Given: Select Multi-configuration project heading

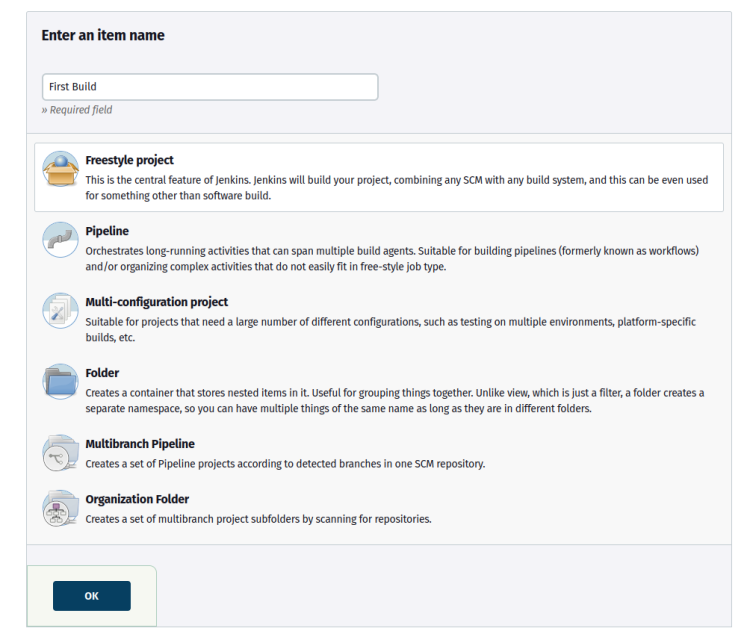Looking at the screenshot, I should [156, 302].
